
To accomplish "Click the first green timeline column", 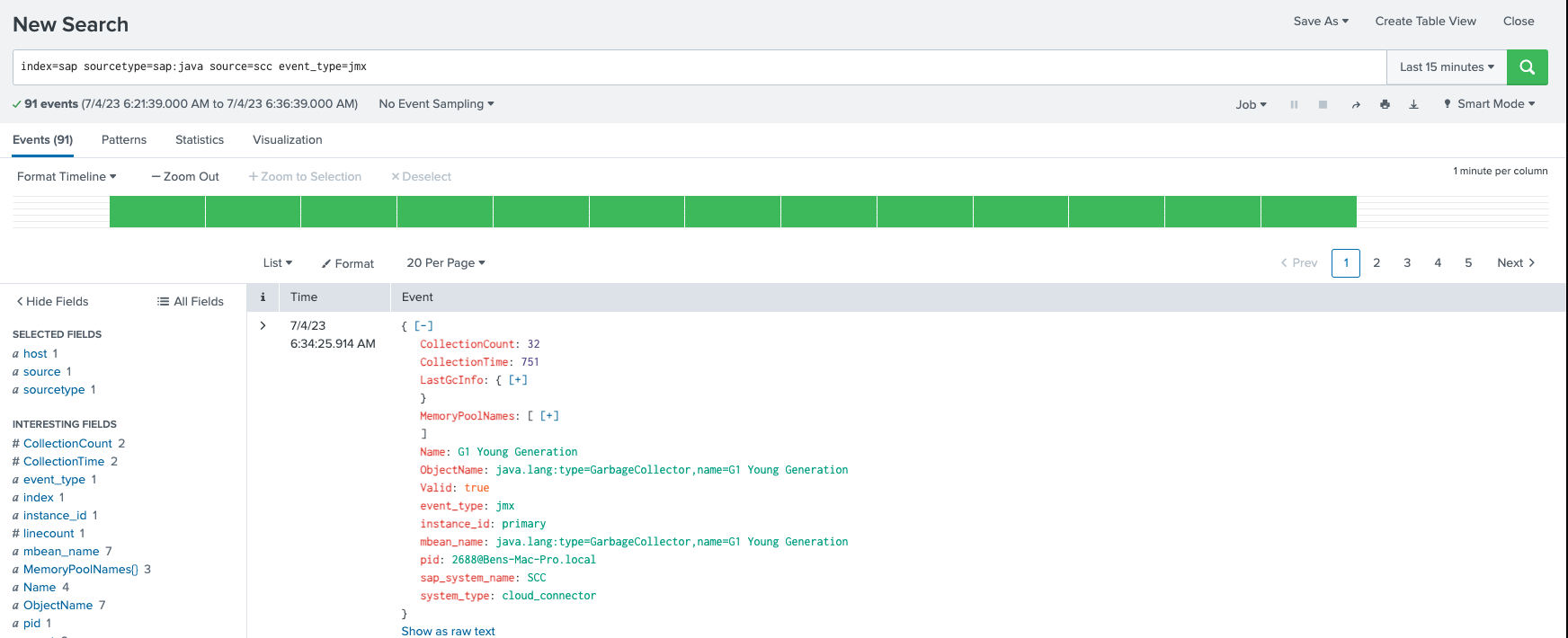I will pos(157,211).
